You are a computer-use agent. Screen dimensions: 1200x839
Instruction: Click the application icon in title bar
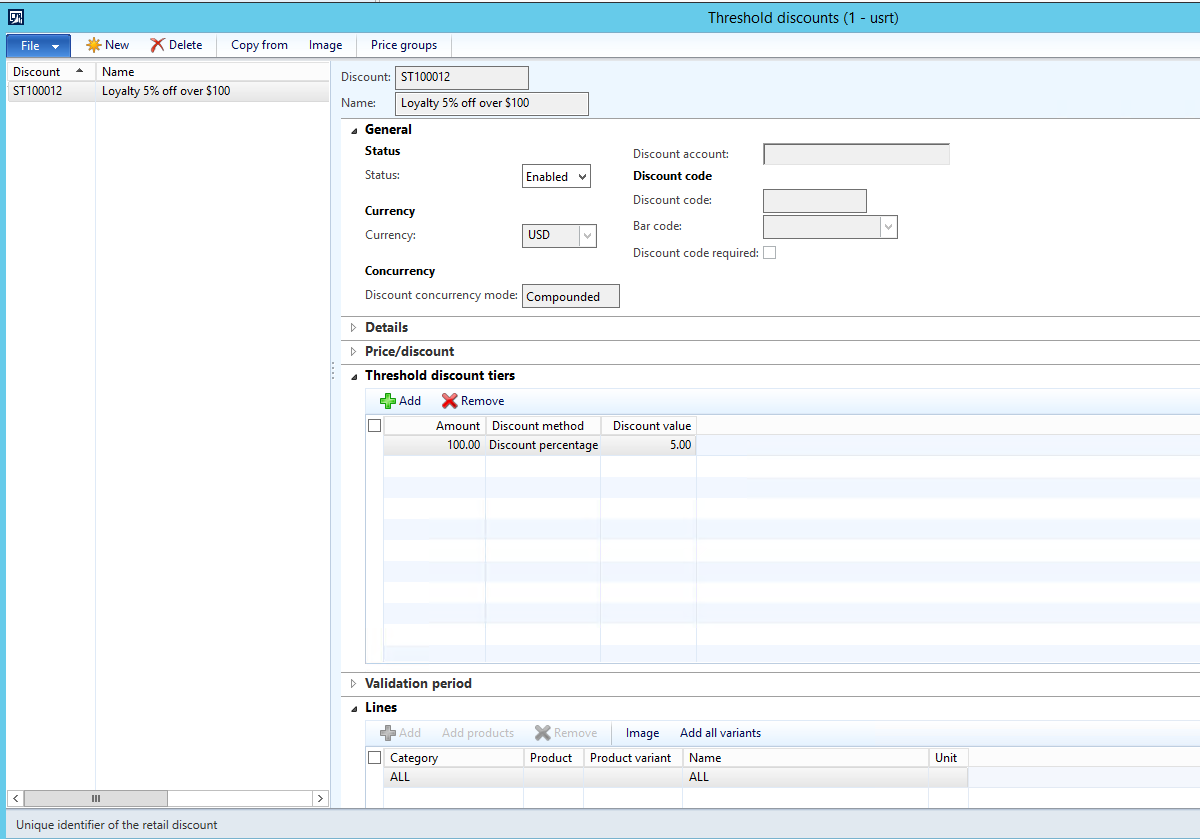[16, 17]
